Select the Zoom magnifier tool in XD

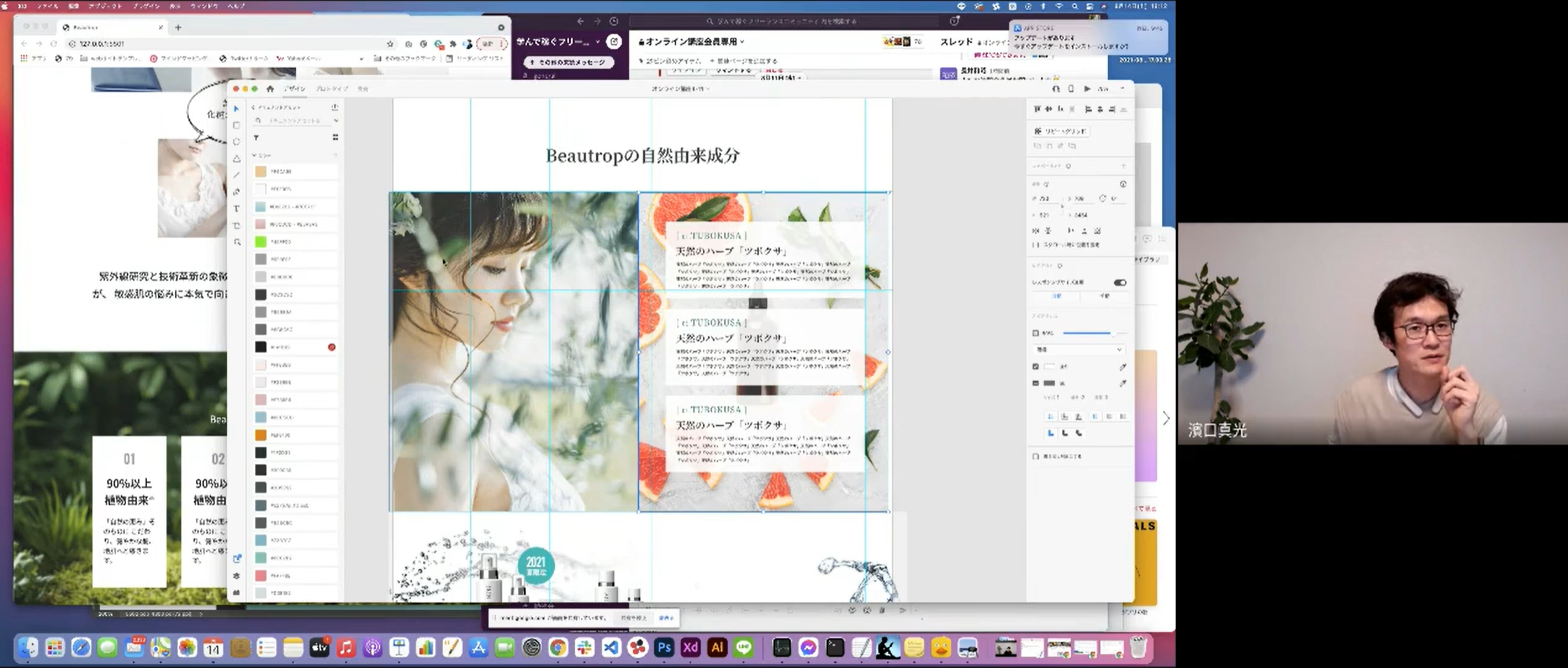point(237,242)
